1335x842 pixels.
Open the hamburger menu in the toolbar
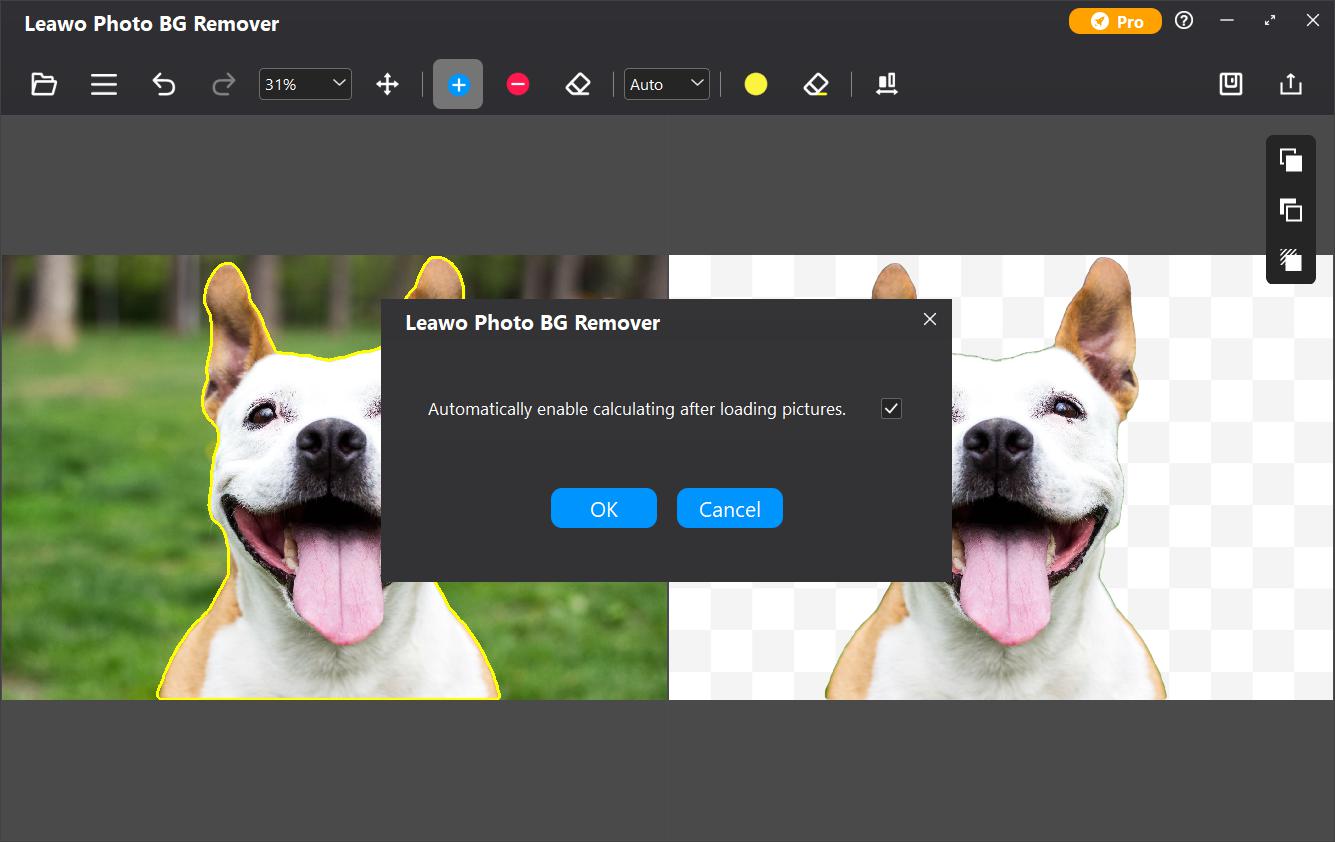104,85
